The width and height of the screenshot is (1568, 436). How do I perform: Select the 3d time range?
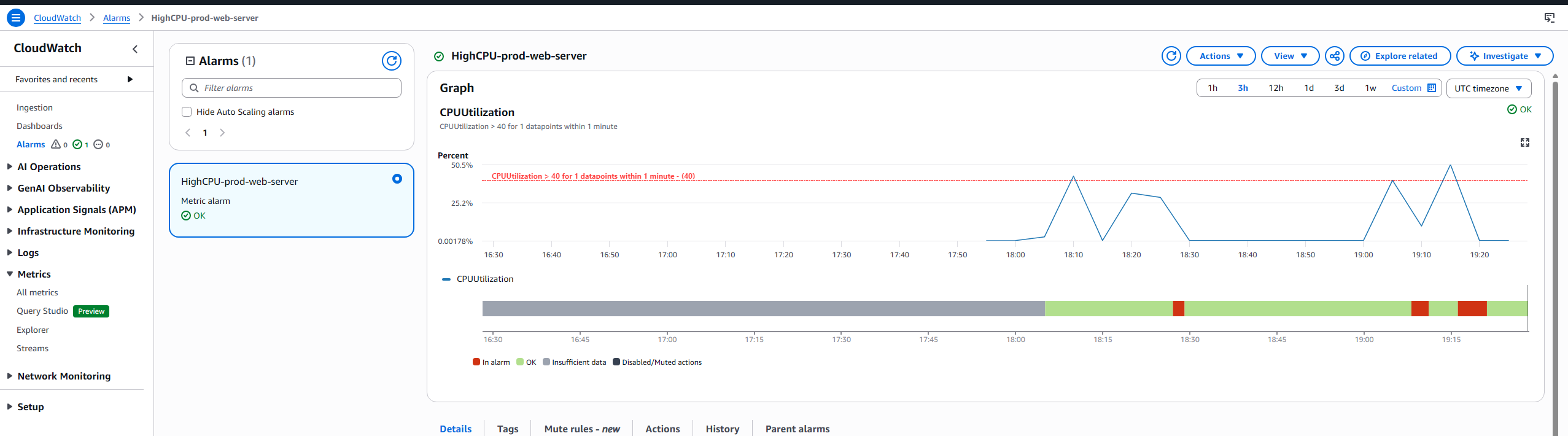(1339, 88)
